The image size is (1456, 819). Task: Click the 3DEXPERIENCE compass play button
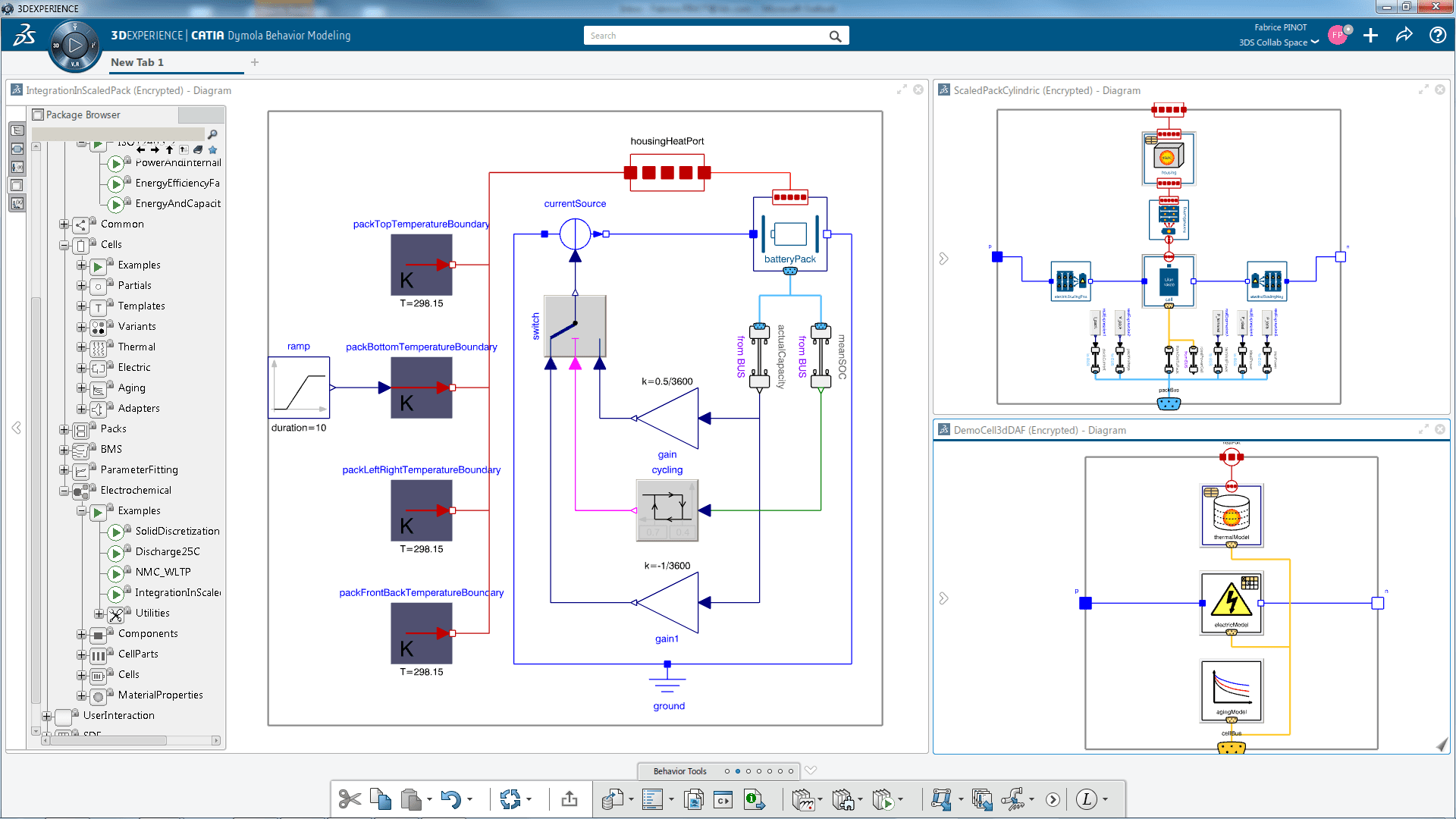(x=74, y=45)
